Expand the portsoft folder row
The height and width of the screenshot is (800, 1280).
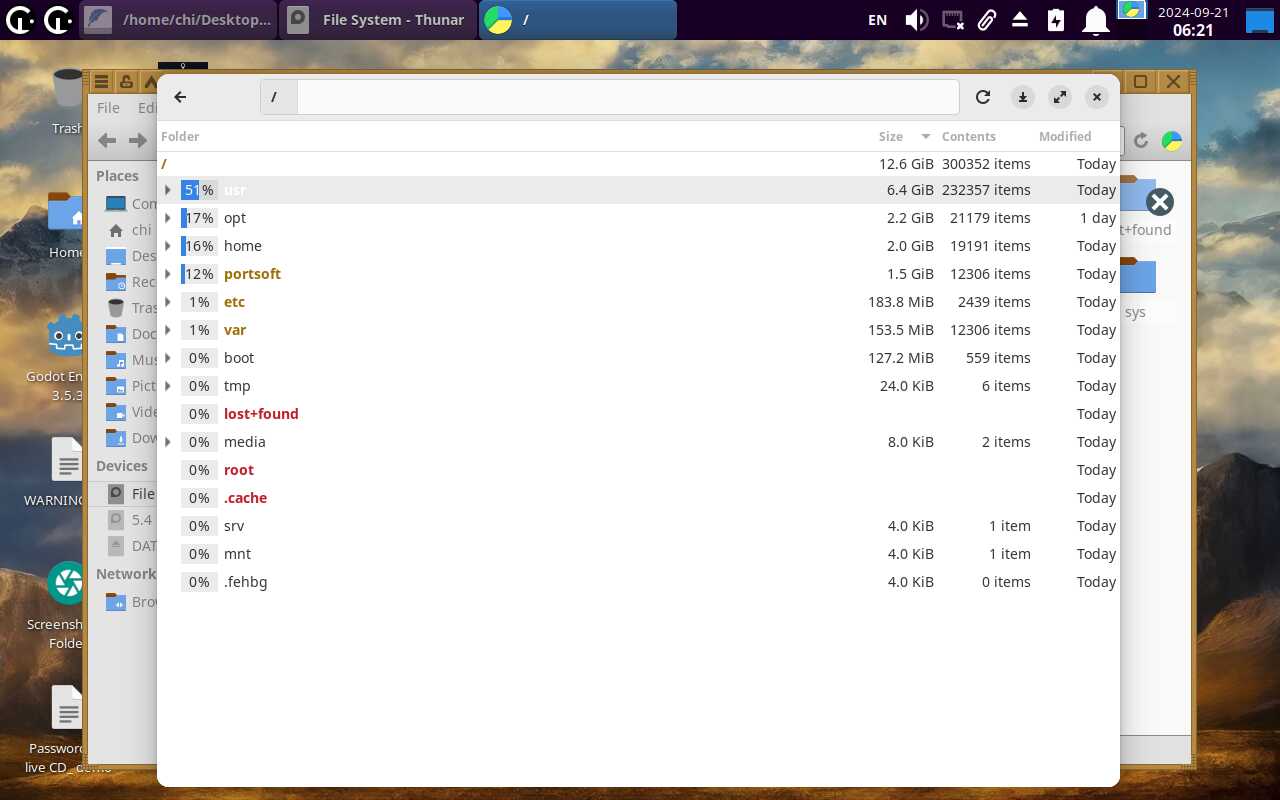[x=168, y=274]
